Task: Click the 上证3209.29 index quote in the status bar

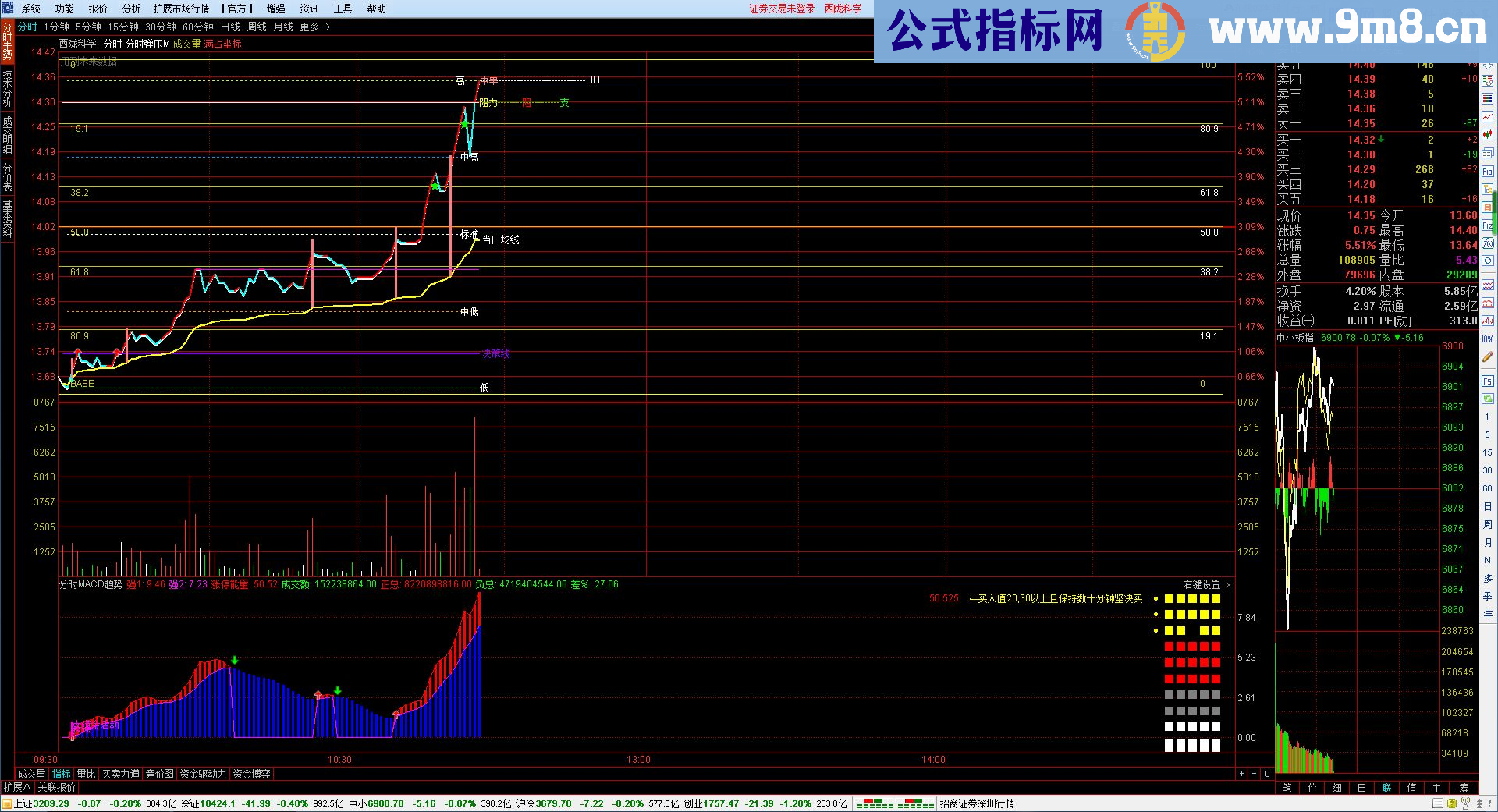Action: (41, 803)
